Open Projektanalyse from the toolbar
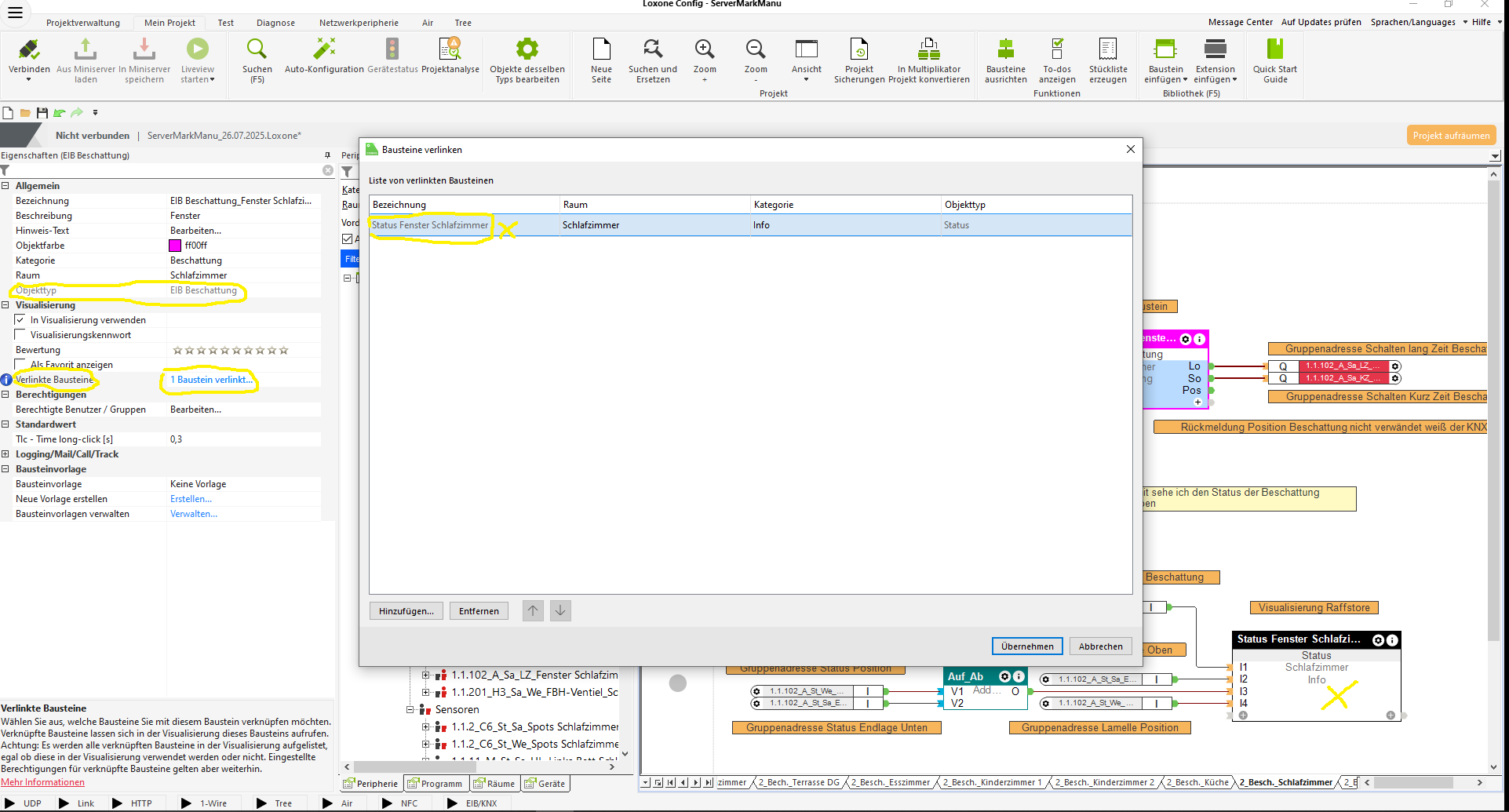Viewport: 1509px width, 812px height. [x=450, y=50]
